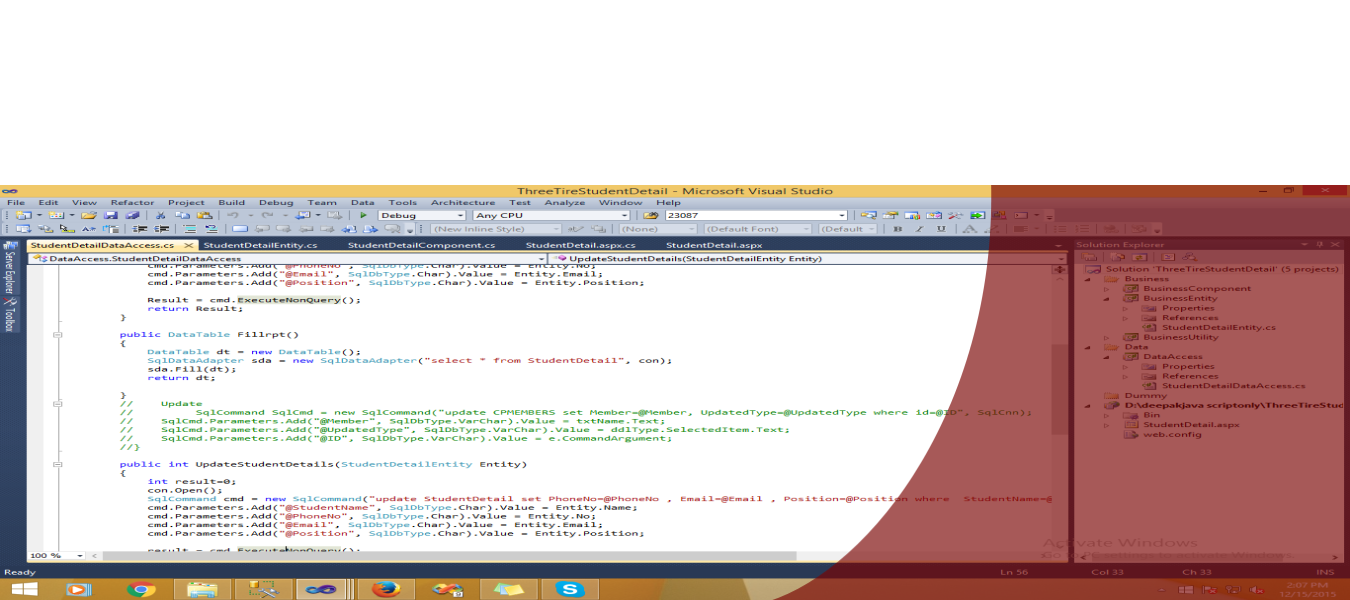1350x600 pixels.
Task: Select StudentDetail.aspx in Solution Explorer tree
Action: [1191, 425]
